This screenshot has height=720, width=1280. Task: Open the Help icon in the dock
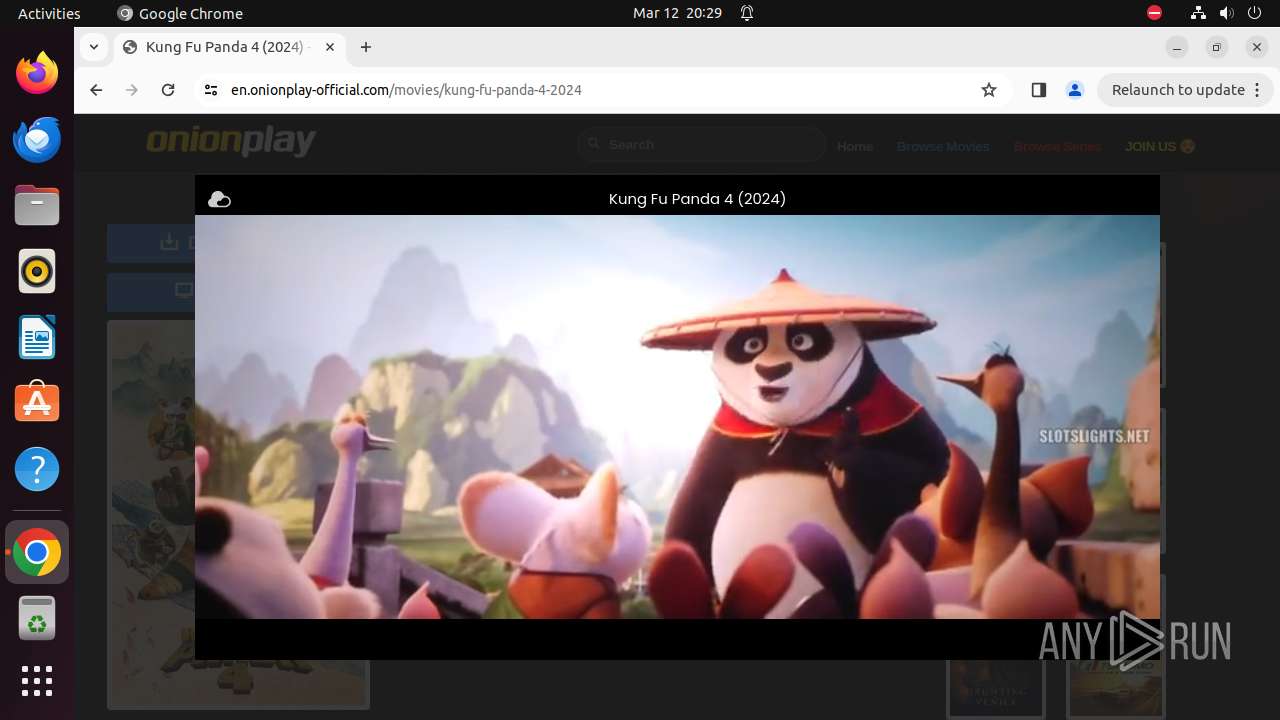[37, 469]
